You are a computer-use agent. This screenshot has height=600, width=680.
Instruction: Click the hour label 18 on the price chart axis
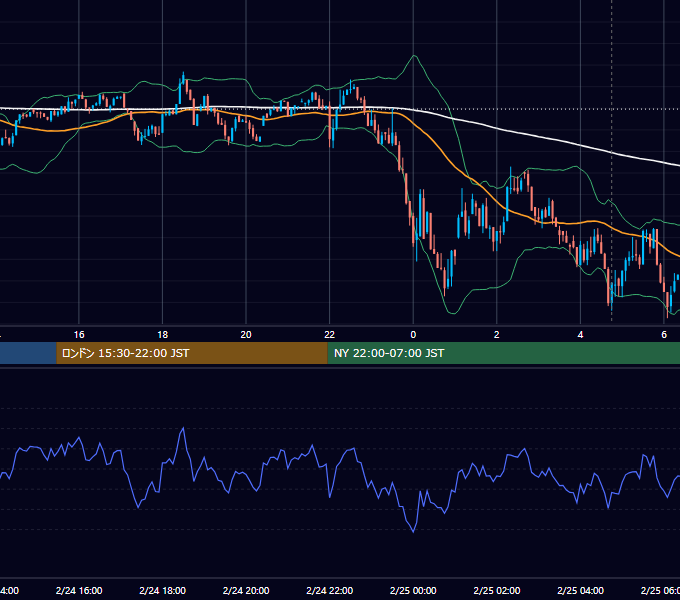163,335
